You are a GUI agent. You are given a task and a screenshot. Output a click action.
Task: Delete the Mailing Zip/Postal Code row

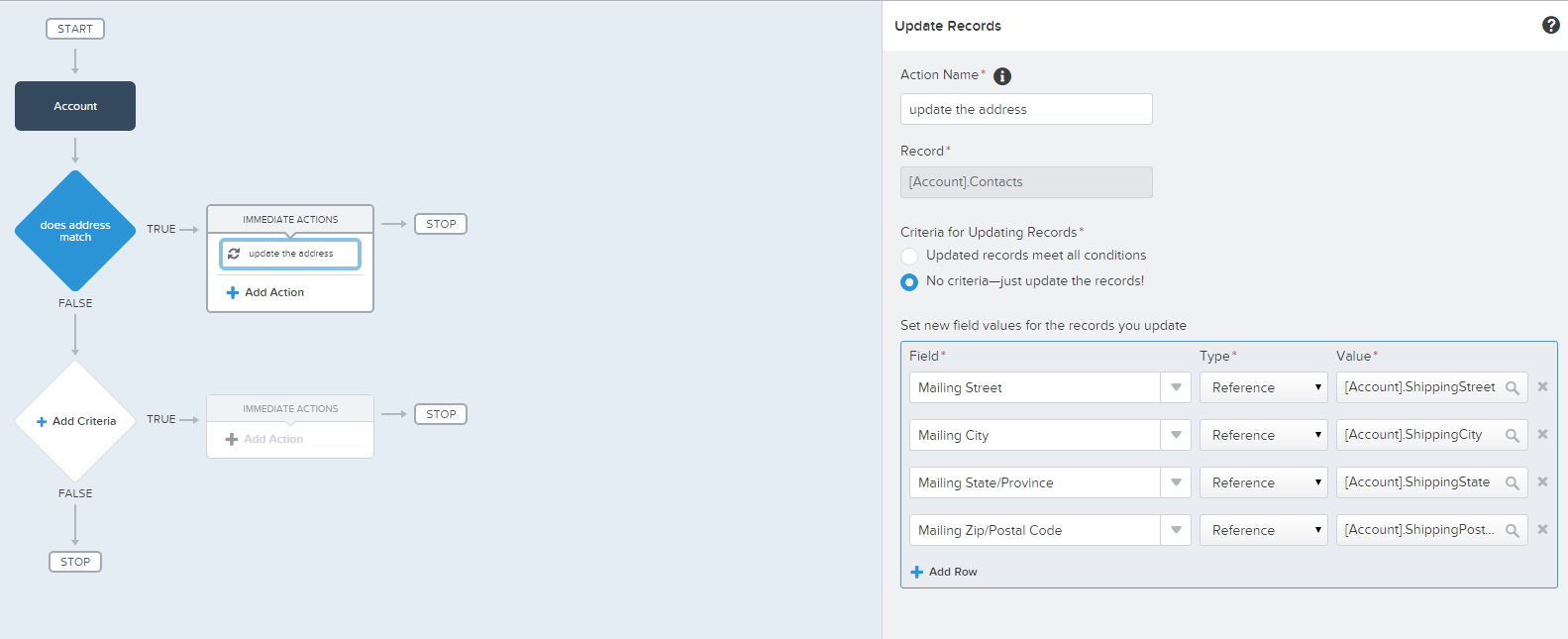1542,530
